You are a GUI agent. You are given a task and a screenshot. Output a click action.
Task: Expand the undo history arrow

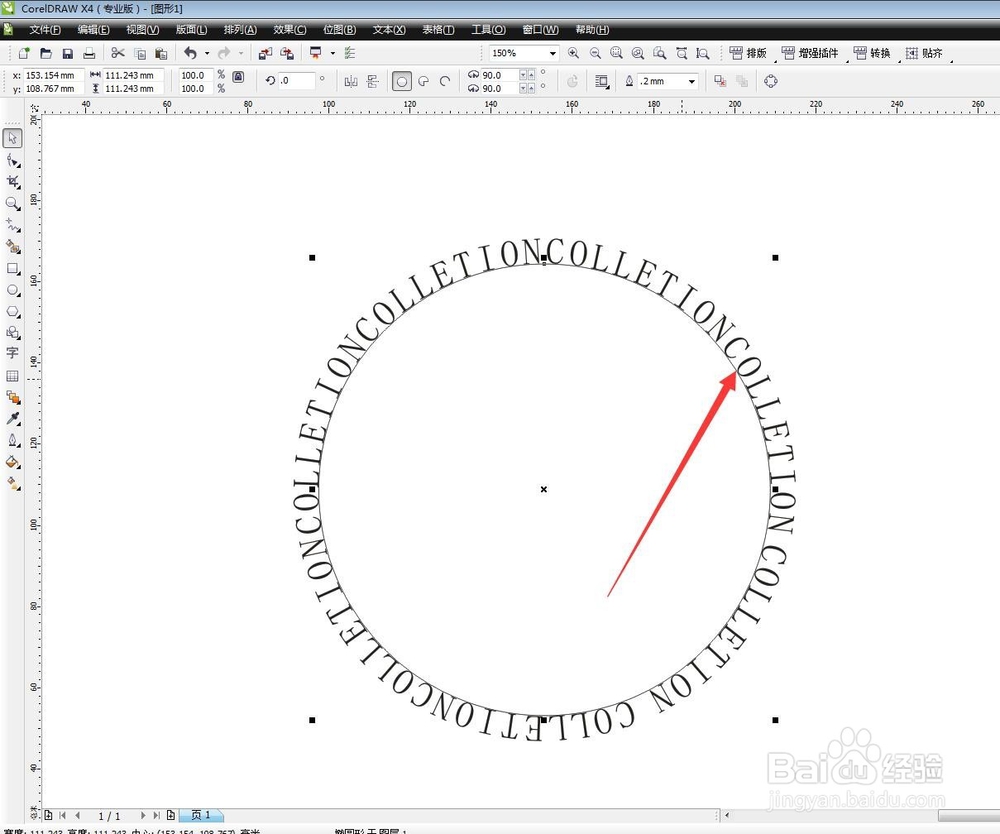pyautogui.click(x=207, y=54)
